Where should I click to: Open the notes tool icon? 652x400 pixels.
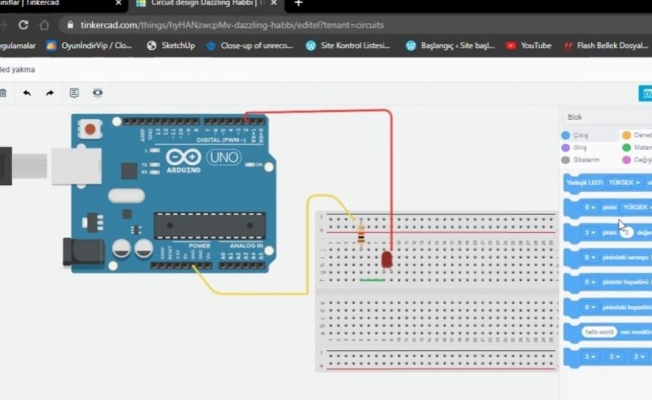tap(74, 93)
